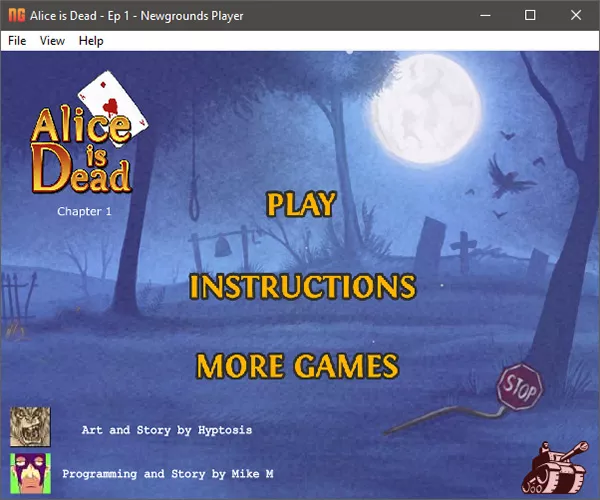
Task: Start the game with PLAY
Action: point(301,204)
